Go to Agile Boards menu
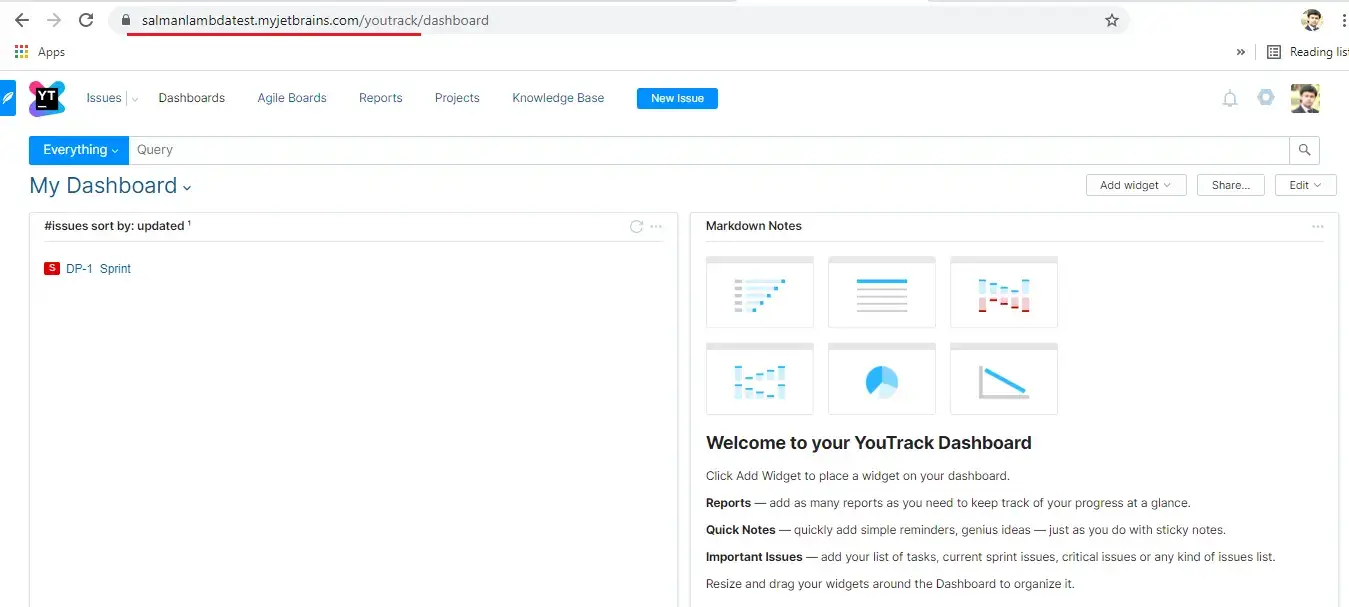Viewport: 1349px width, 607px height. pyautogui.click(x=292, y=98)
